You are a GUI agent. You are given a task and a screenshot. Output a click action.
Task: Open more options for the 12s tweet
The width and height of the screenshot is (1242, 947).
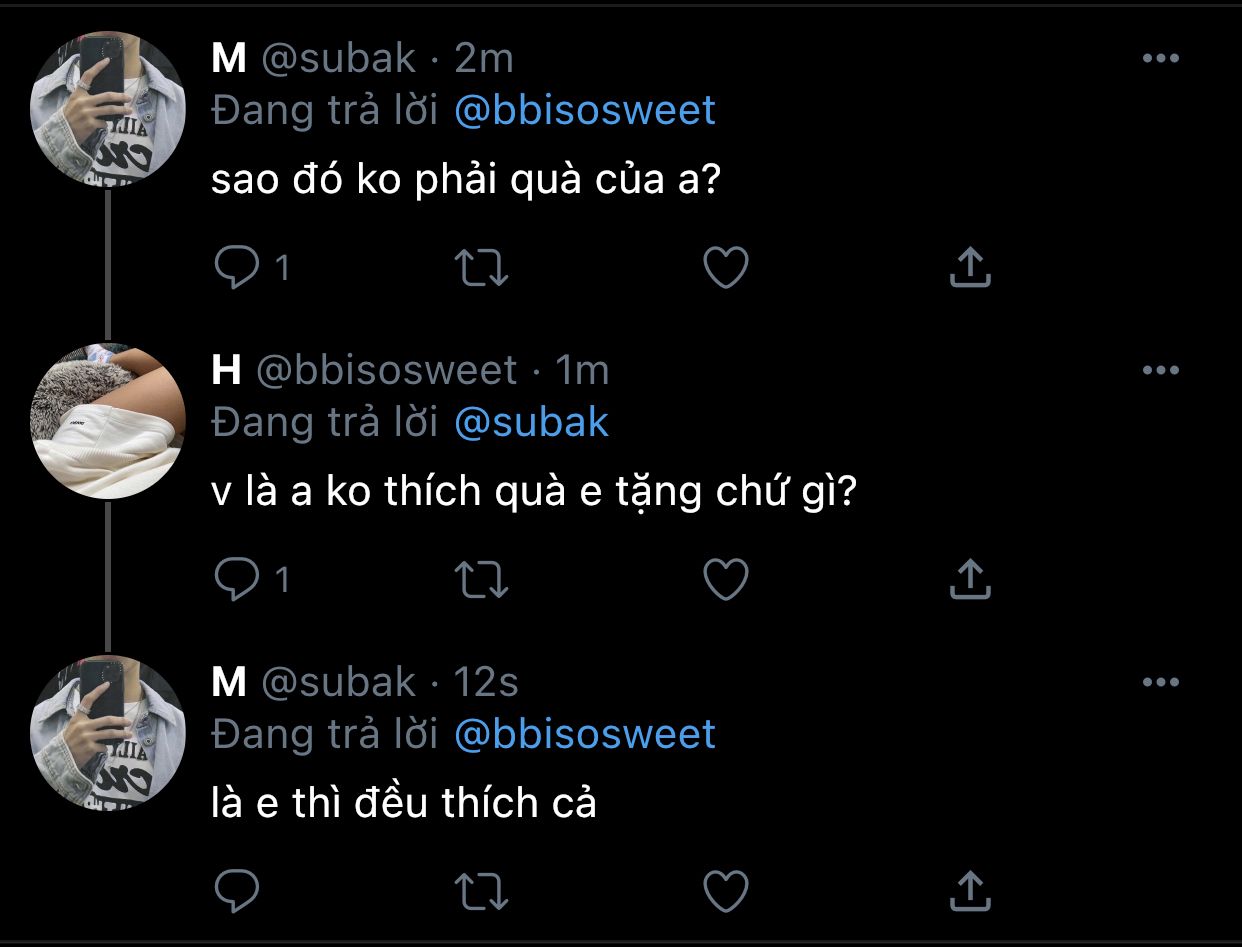[x=1160, y=683]
